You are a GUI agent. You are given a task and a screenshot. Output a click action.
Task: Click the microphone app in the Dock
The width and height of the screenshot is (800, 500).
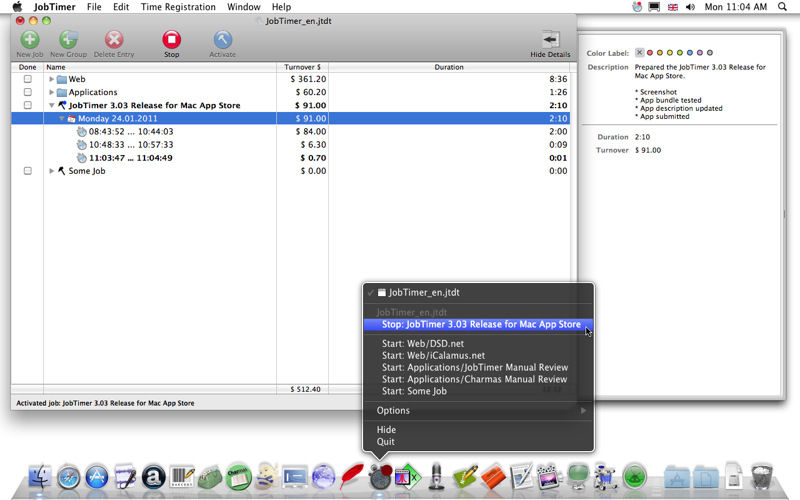(x=437, y=477)
